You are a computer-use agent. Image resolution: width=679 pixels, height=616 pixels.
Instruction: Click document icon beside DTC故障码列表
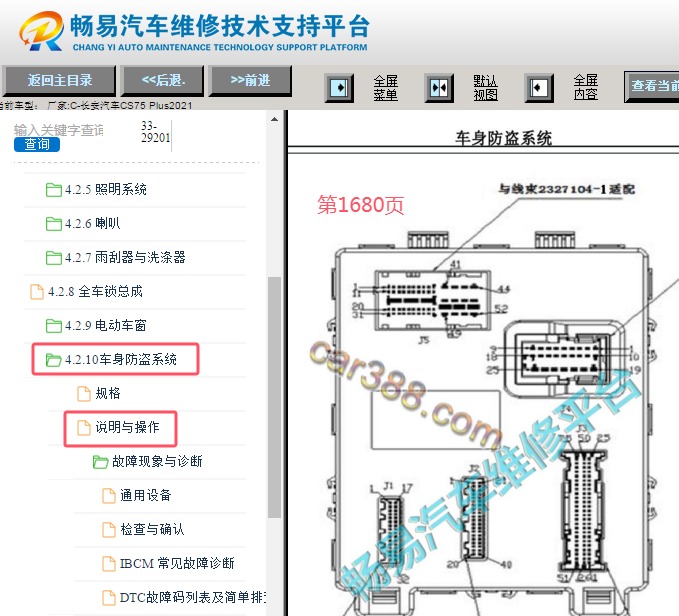109,597
